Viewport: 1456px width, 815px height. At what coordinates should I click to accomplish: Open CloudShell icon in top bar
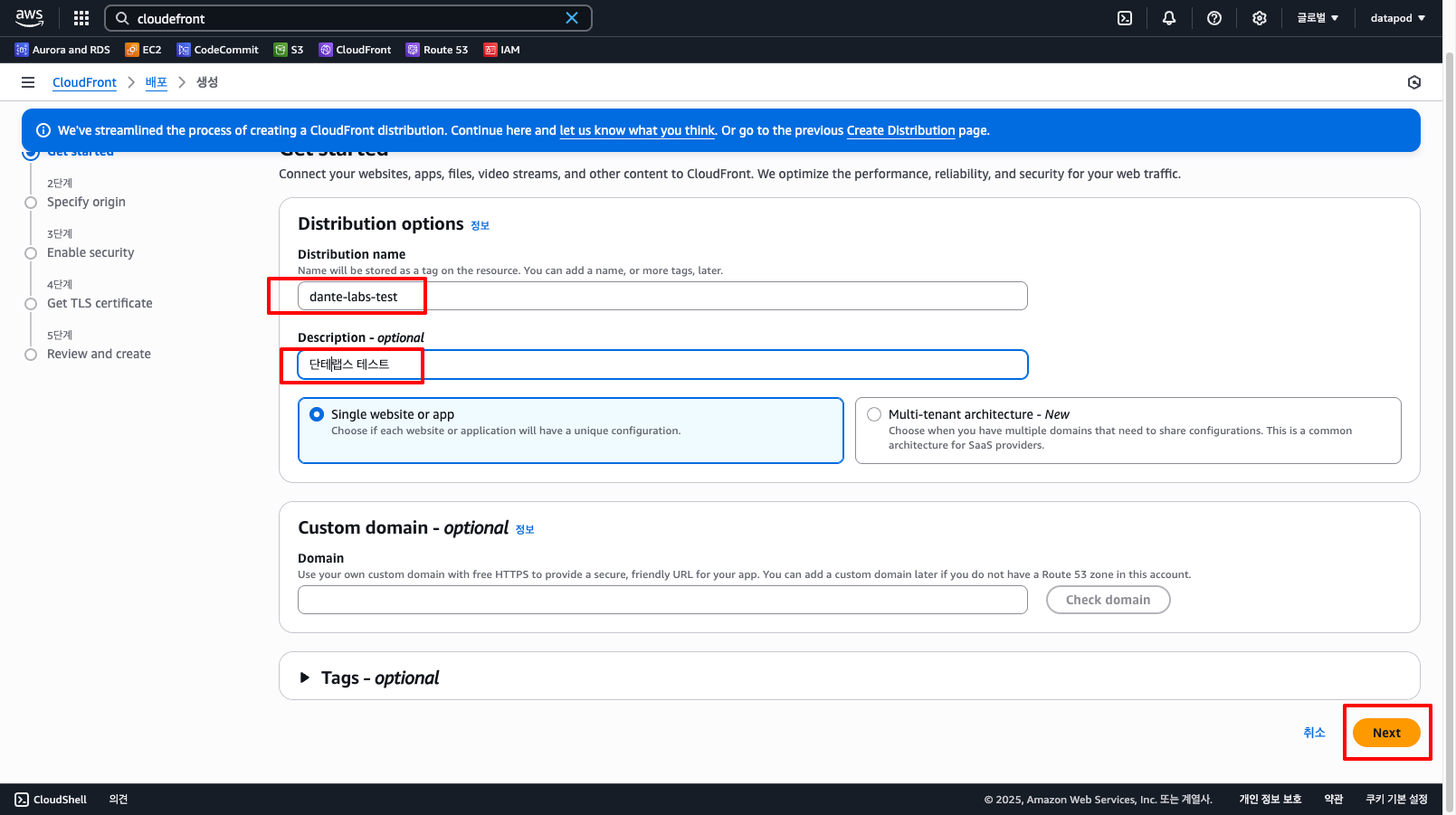1125,18
